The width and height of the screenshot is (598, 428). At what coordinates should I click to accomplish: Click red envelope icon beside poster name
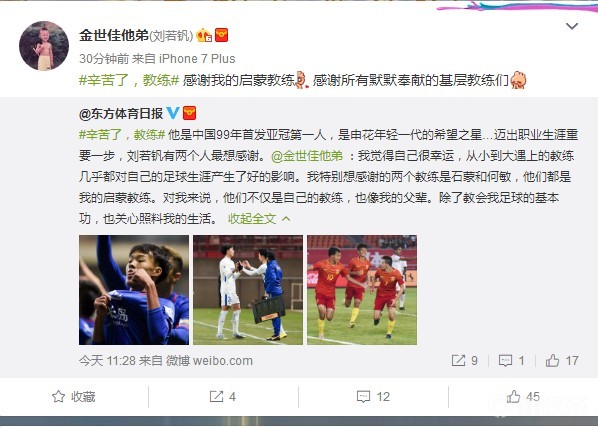[221, 35]
